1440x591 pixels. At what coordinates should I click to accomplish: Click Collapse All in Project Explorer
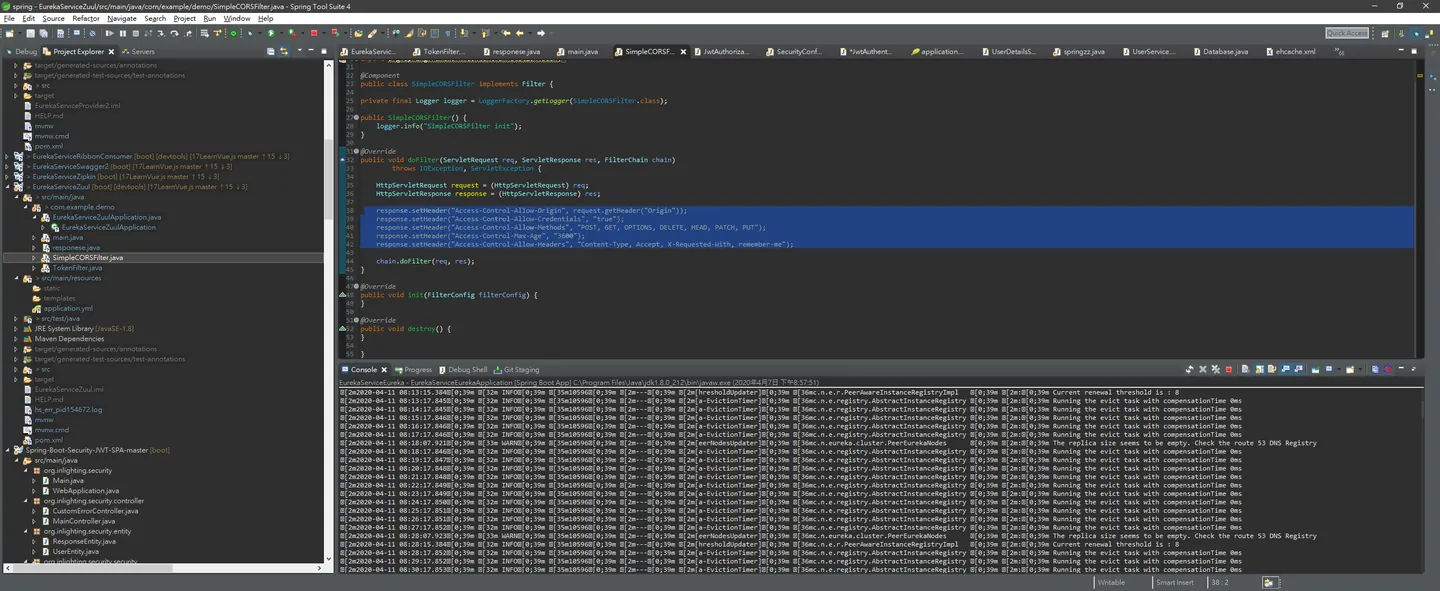270,51
